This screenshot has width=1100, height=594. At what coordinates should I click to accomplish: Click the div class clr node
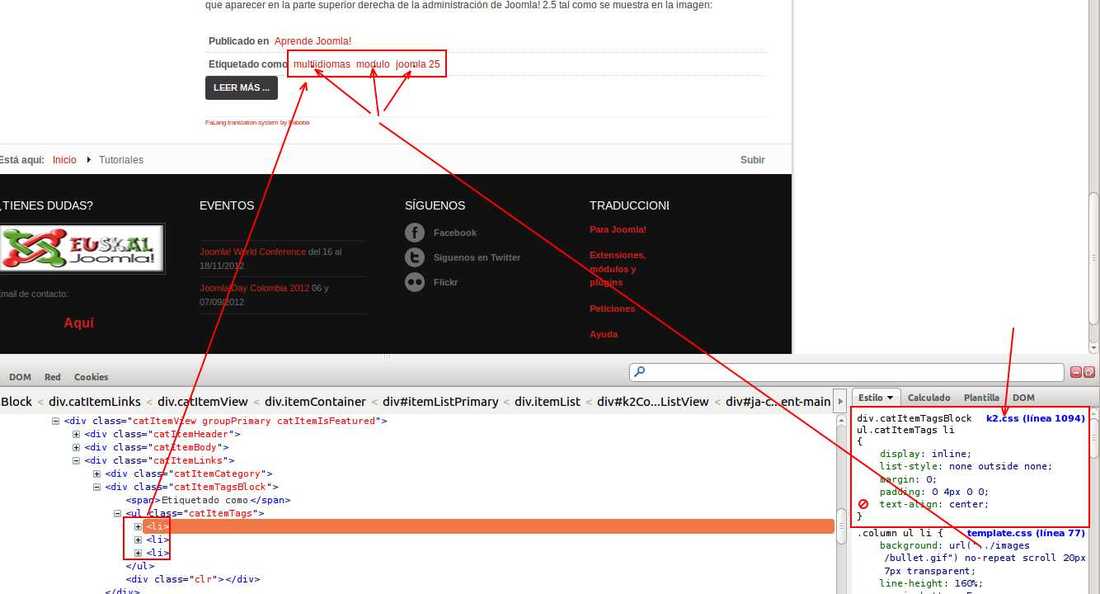tap(193, 579)
